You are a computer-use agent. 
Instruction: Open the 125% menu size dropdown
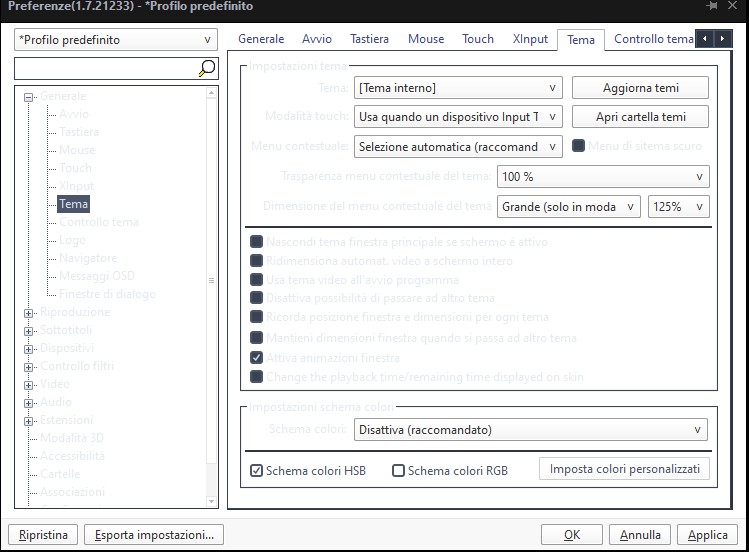(679, 207)
